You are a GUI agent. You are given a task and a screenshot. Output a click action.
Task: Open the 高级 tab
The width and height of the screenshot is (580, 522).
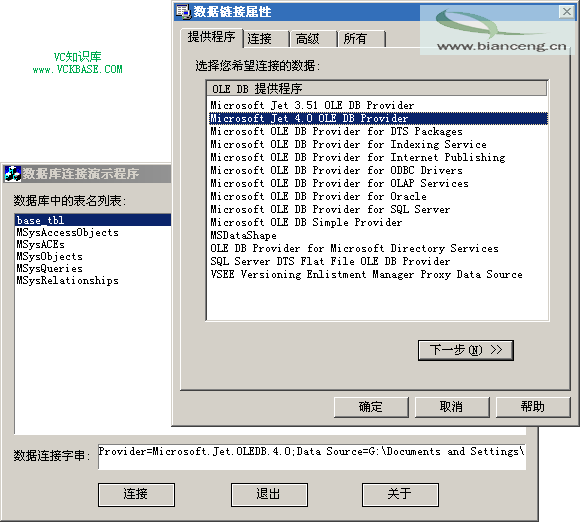[314, 38]
